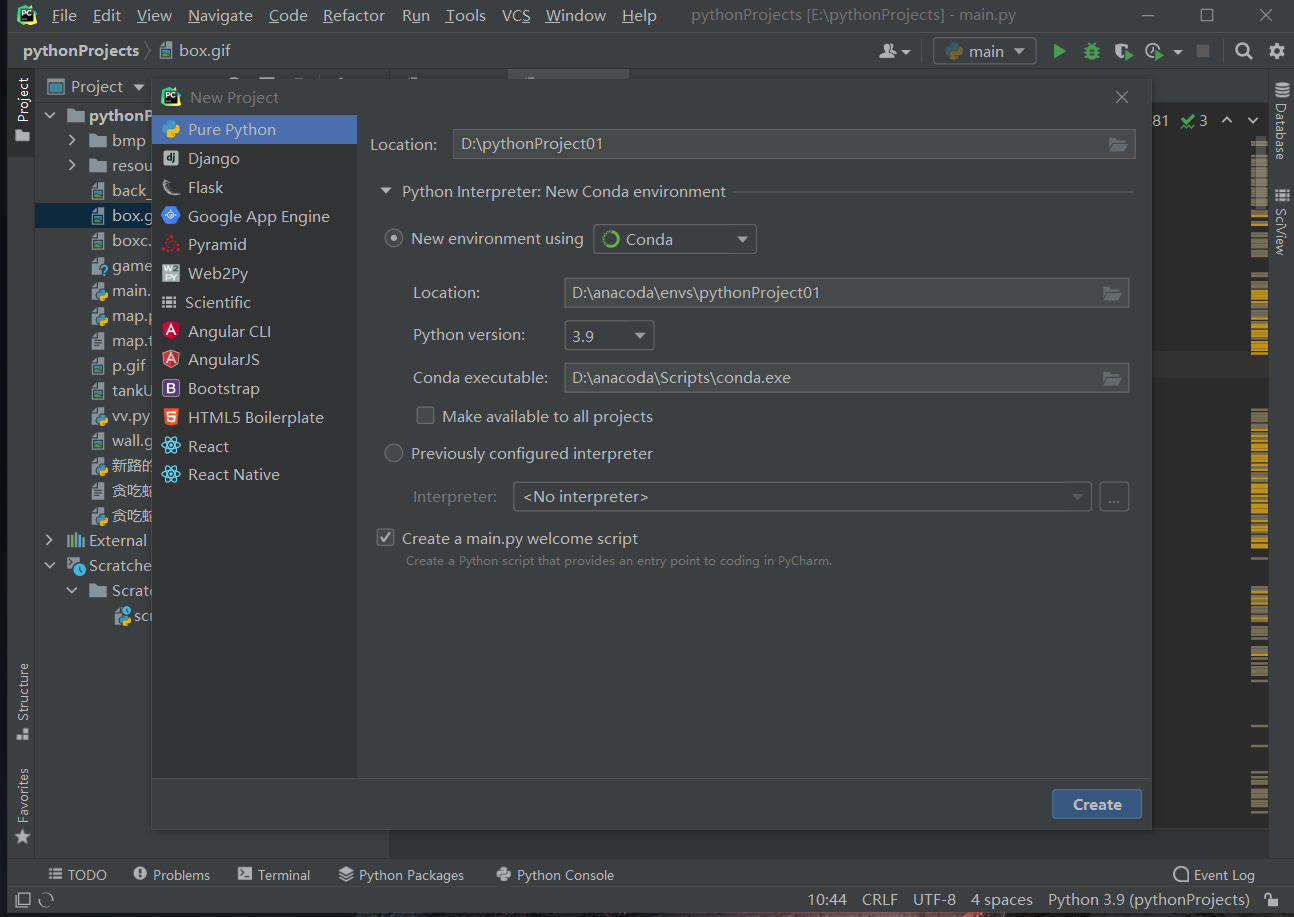The height and width of the screenshot is (917, 1294).
Task: Open interpreter options ellipsis button
Action: pos(1114,497)
